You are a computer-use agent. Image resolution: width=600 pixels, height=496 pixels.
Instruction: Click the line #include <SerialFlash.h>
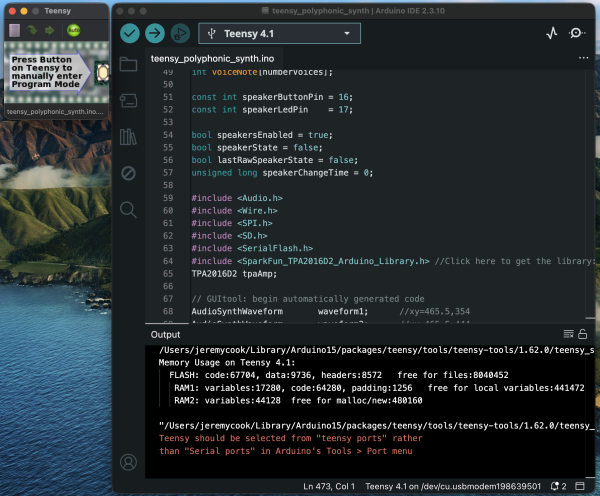(x=252, y=248)
